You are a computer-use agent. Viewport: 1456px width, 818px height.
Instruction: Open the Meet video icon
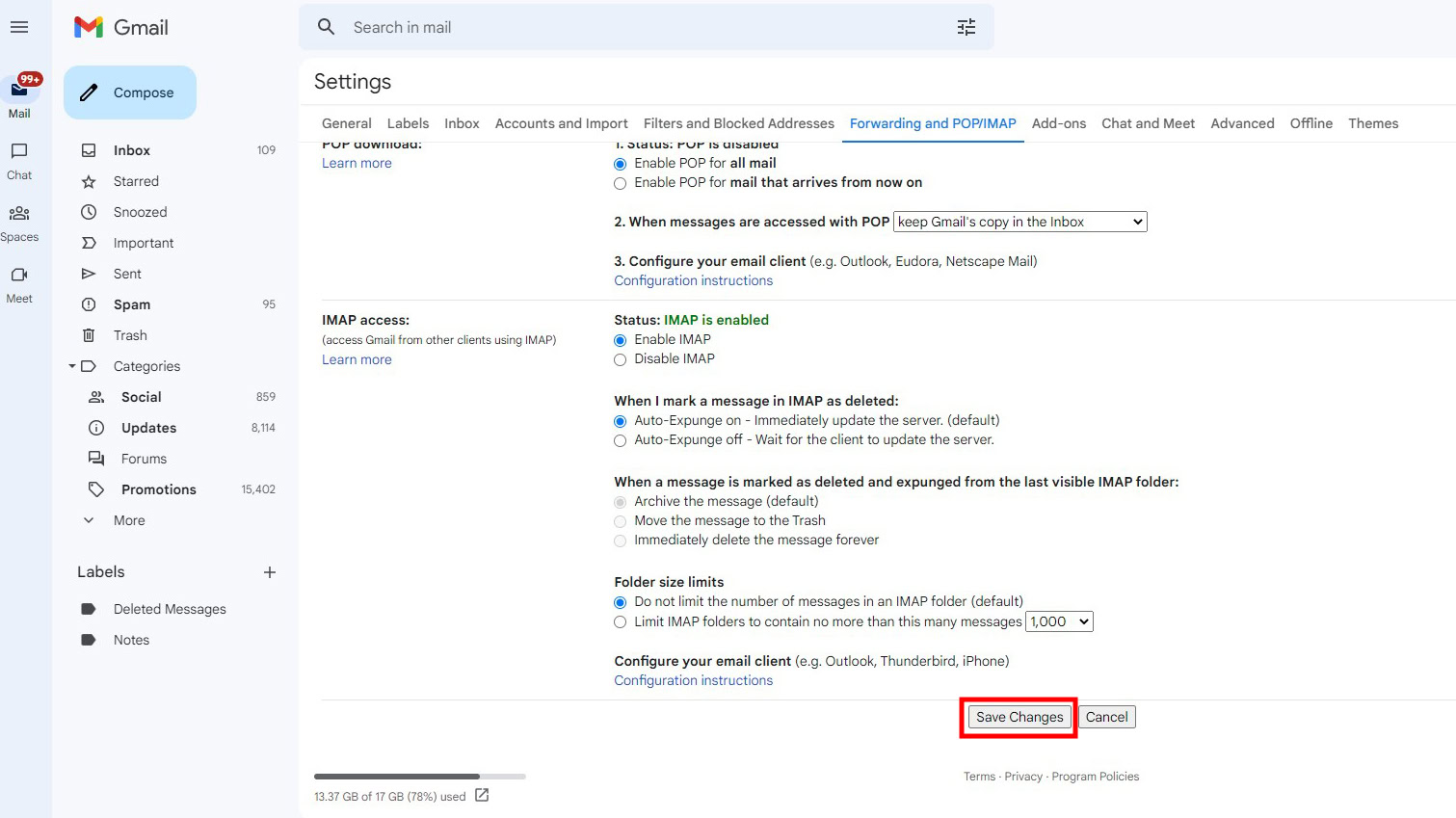[19, 276]
